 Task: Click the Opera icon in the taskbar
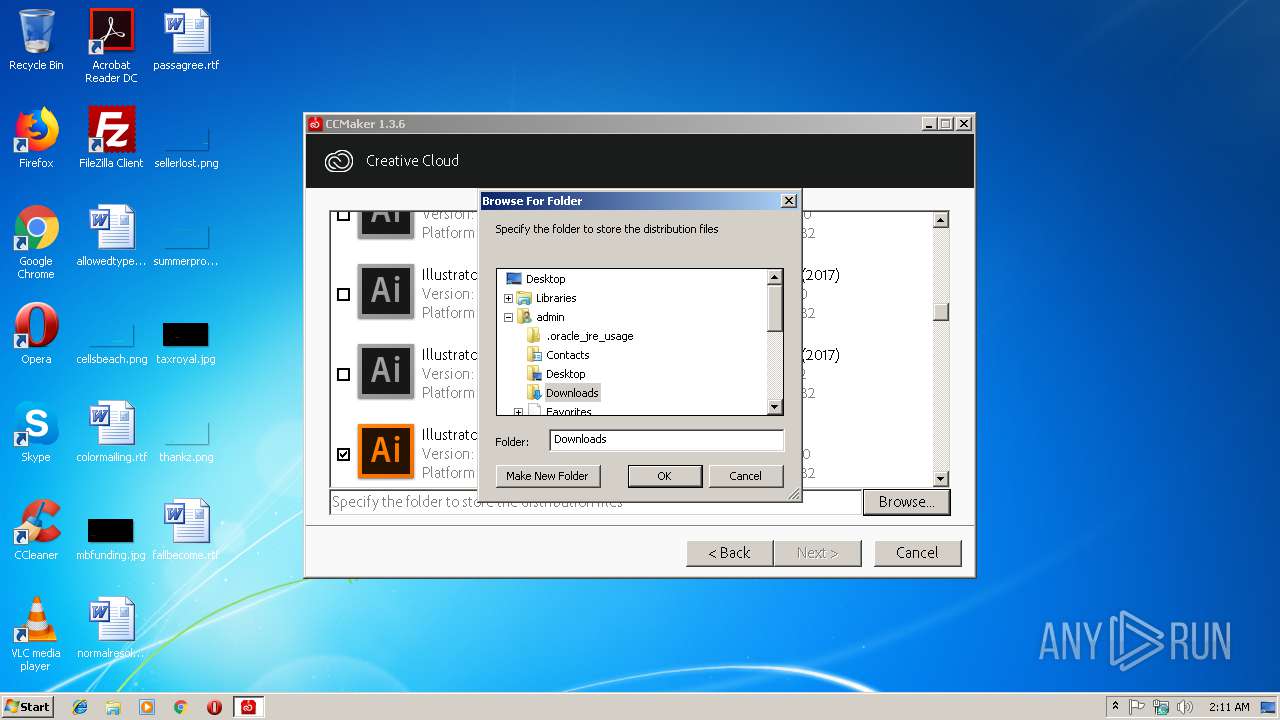click(x=214, y=707)
